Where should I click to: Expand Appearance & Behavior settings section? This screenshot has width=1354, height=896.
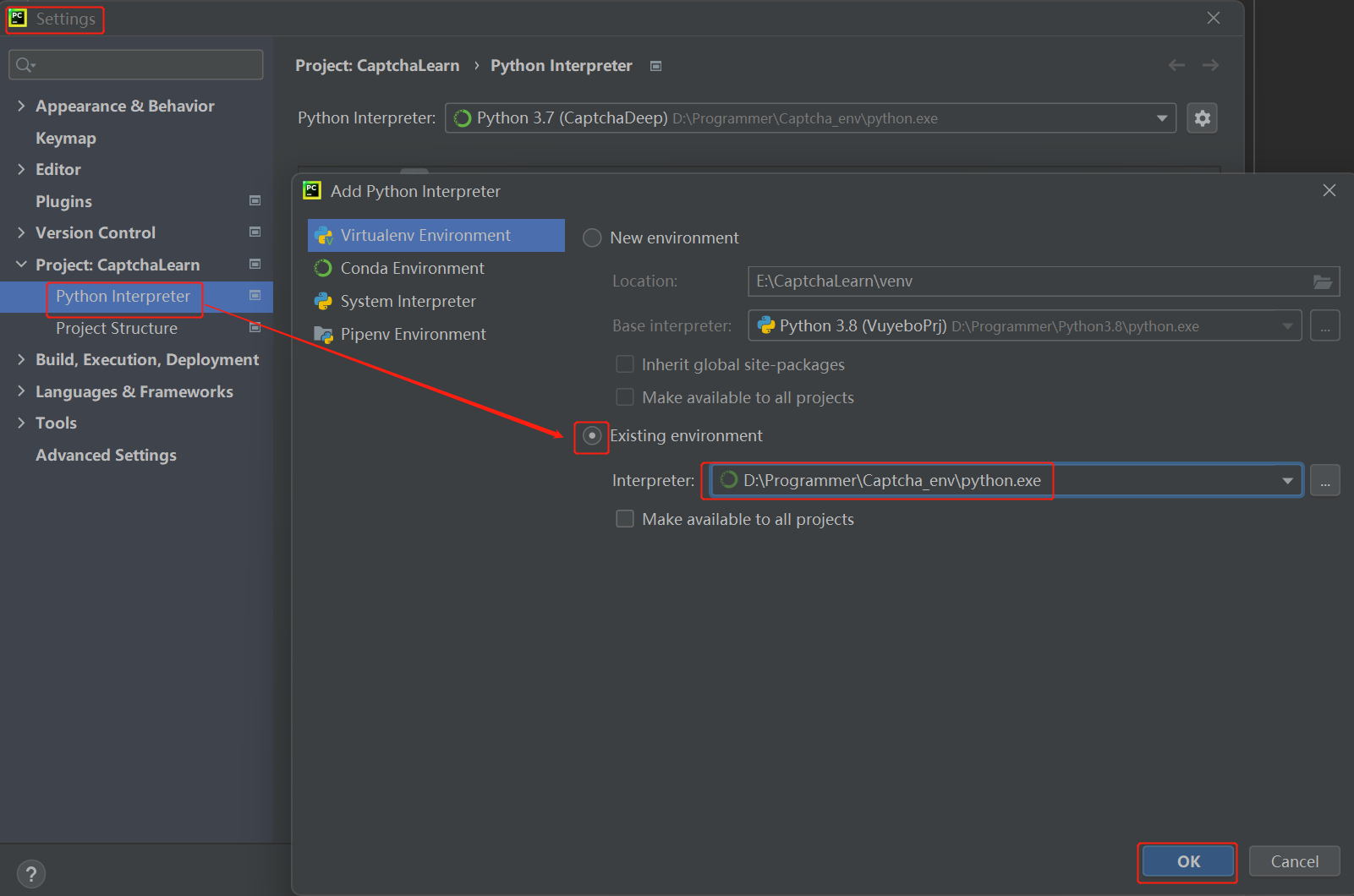(x=21, y=106)
